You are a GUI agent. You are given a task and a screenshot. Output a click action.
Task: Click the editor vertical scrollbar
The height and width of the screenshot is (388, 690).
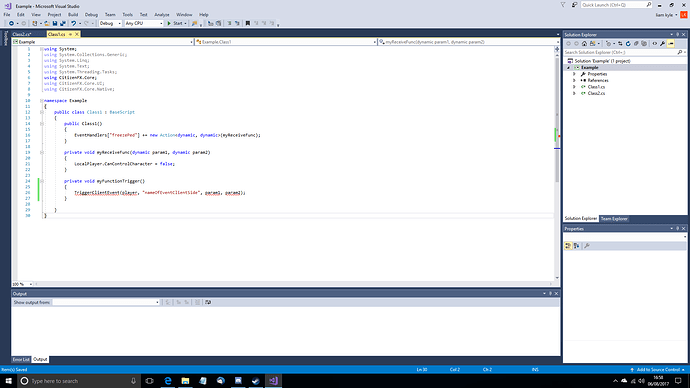557,163
